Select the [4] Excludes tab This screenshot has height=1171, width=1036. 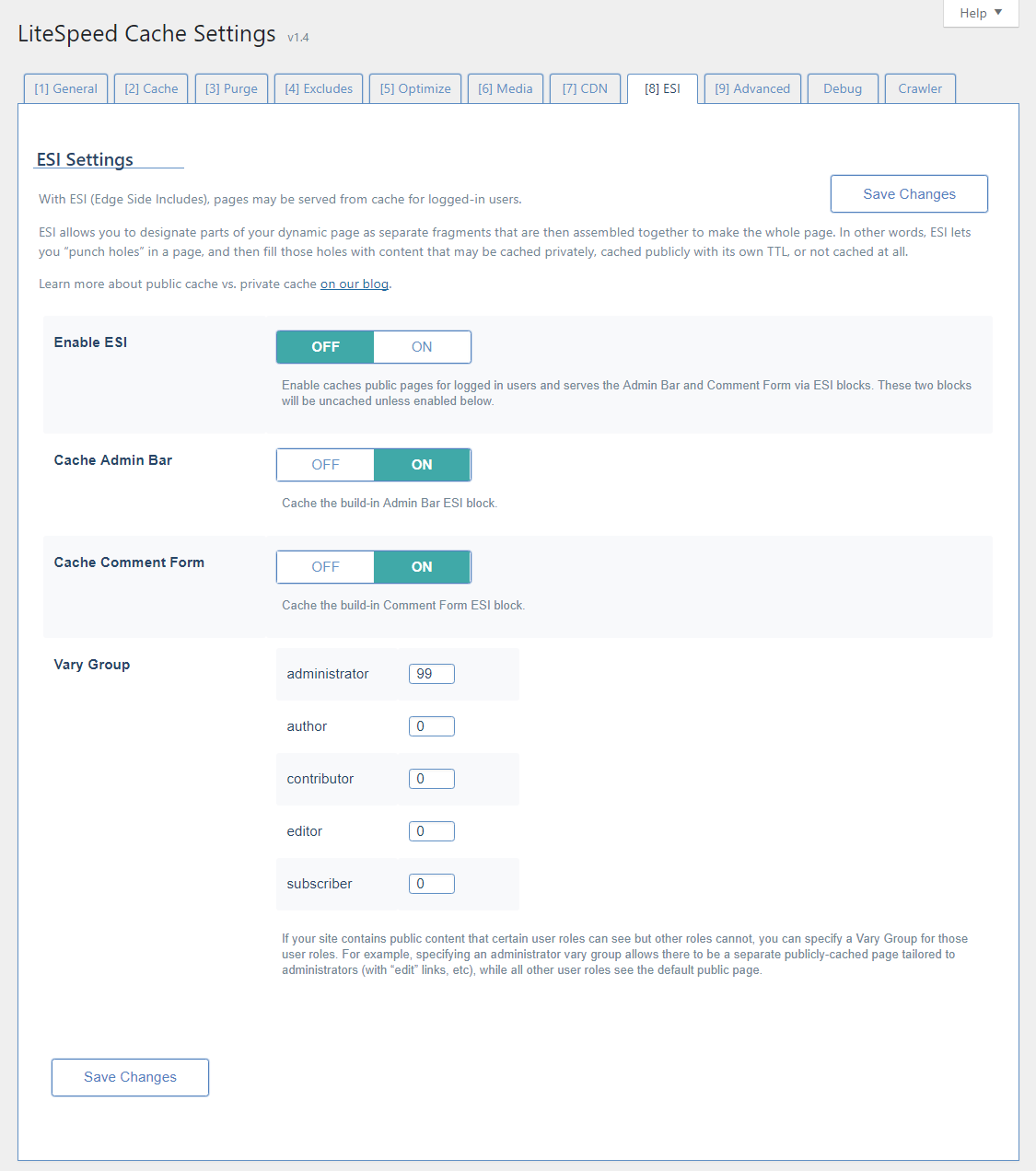pos(319,89)
